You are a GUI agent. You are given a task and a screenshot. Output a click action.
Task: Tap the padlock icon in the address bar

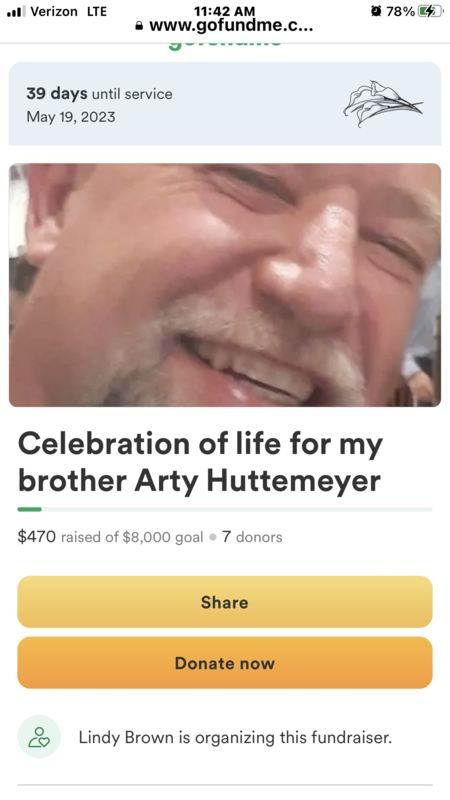[139, 26]
